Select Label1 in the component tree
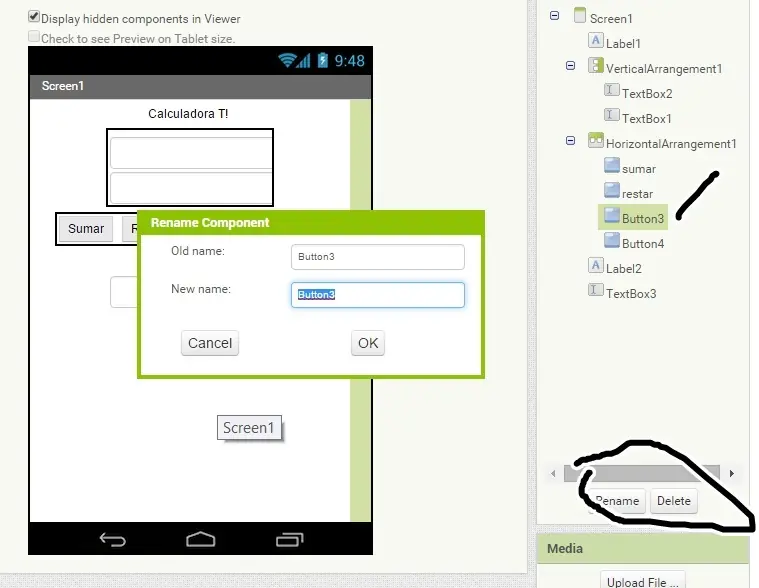Image resolution: width=759 pixels, height=588 pixels. 623,44
